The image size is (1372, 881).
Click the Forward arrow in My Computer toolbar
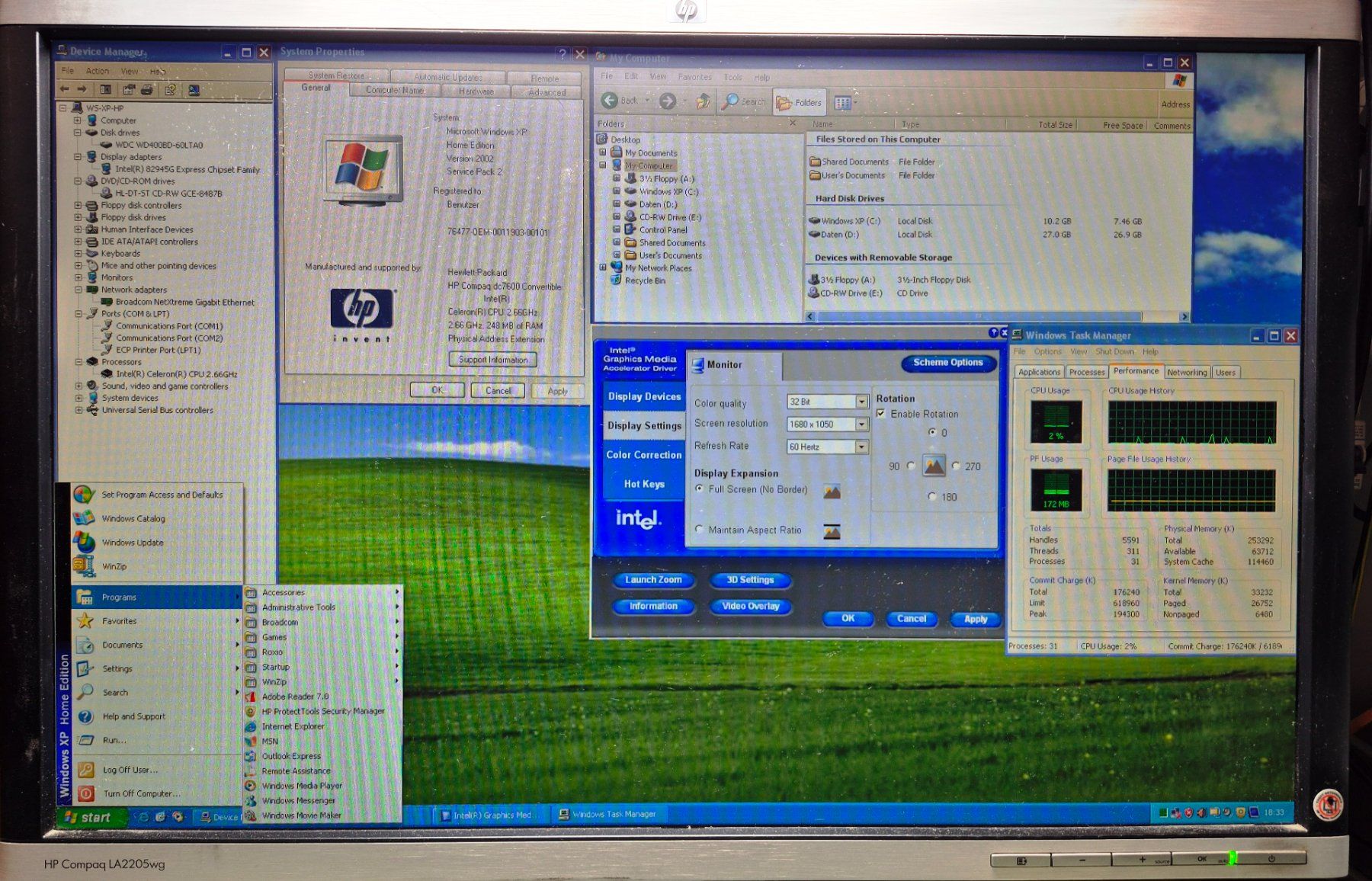tap(667, 101)
